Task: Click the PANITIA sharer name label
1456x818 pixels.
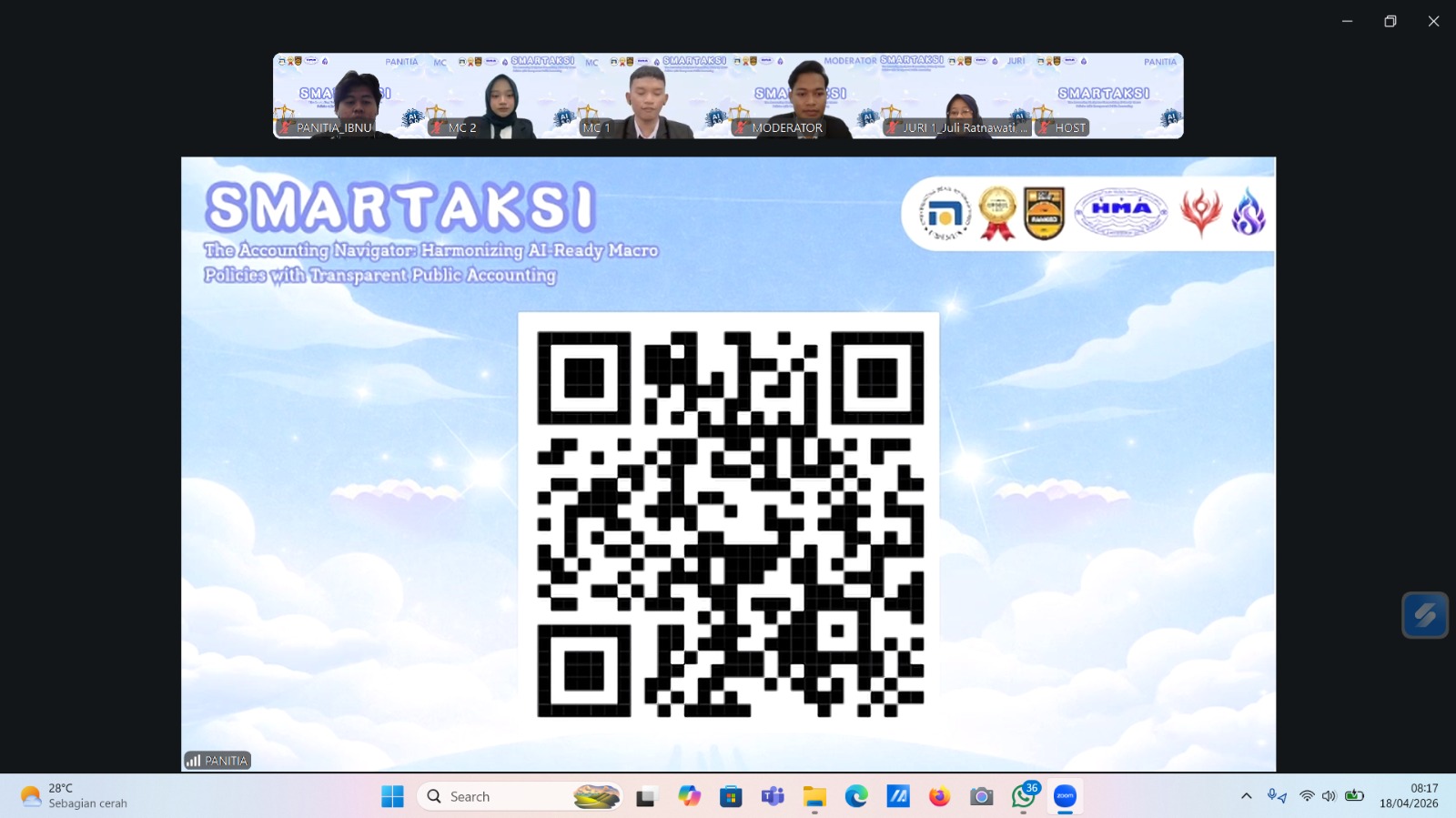Action: click(x=217, y=761)
